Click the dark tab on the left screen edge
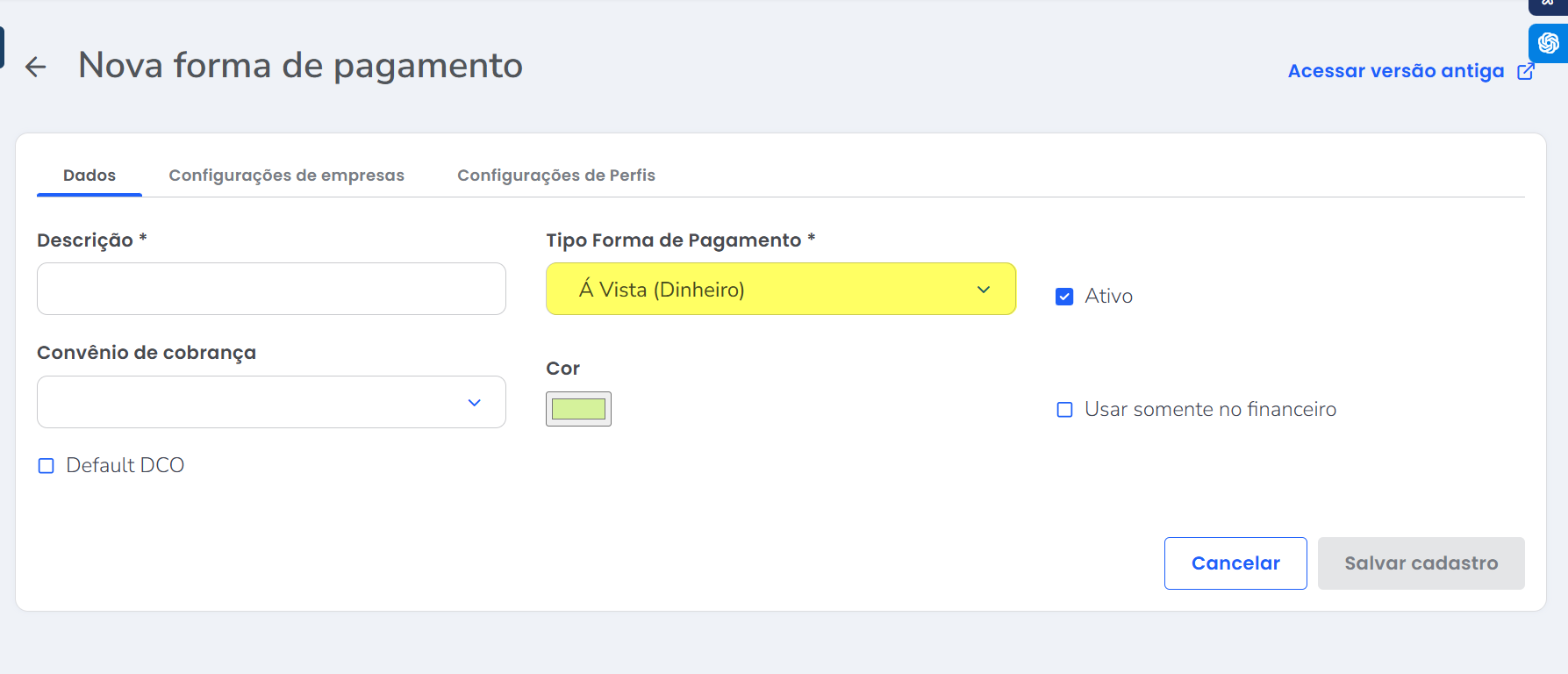 [x=2, y=47]
